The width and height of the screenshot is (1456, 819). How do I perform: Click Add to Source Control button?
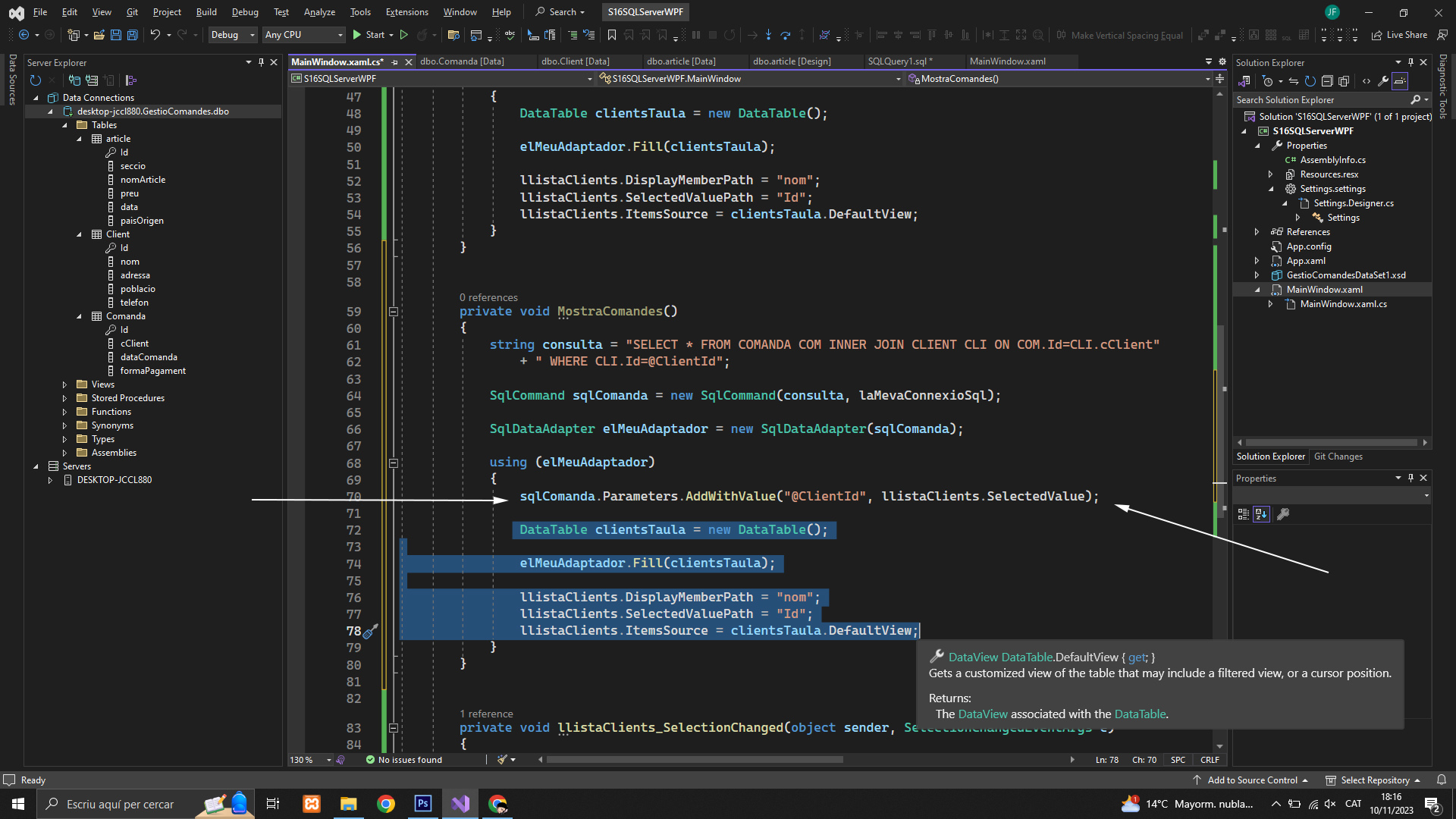1251,780
